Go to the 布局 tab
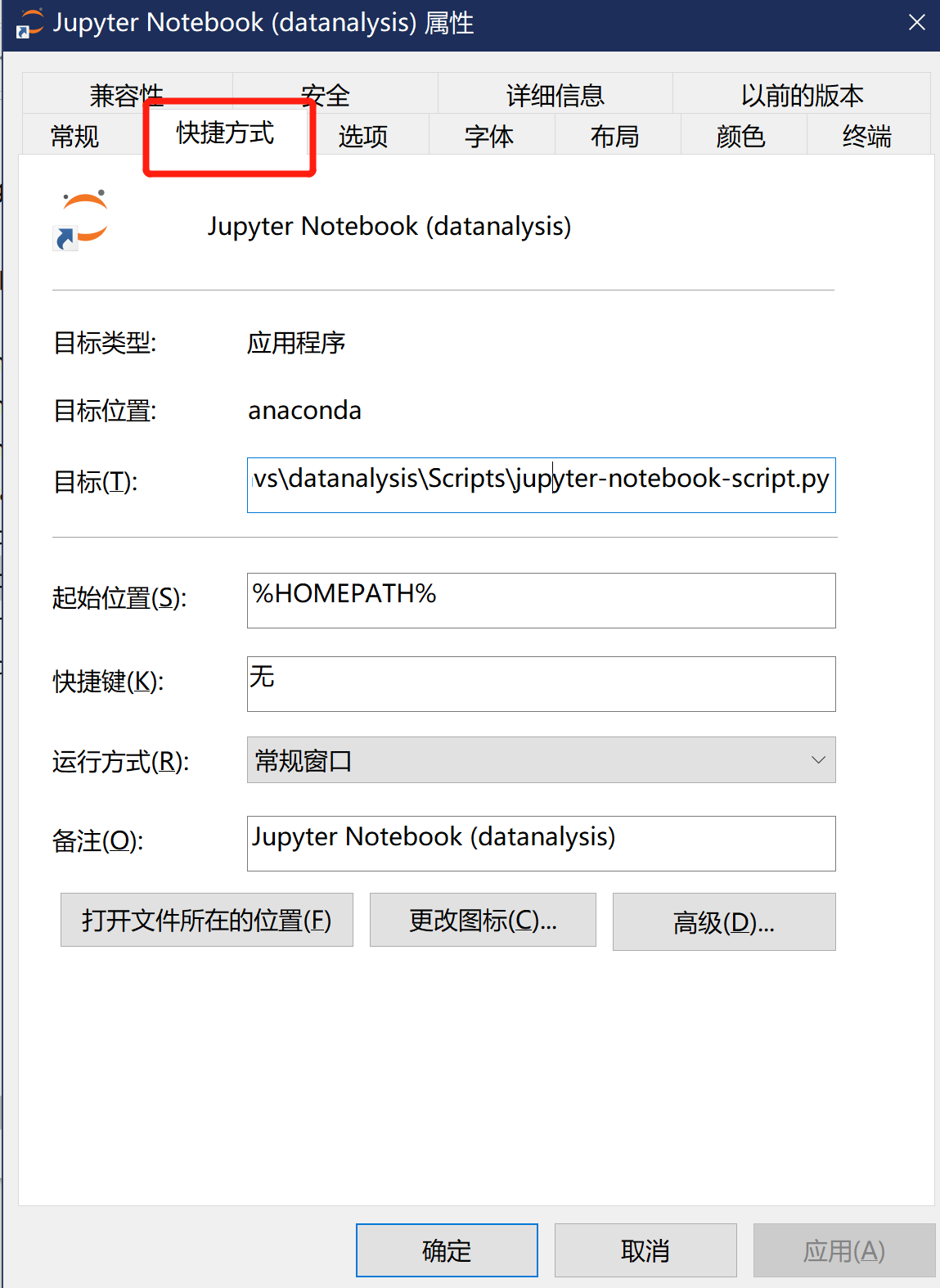 click(x=615, y=136)
